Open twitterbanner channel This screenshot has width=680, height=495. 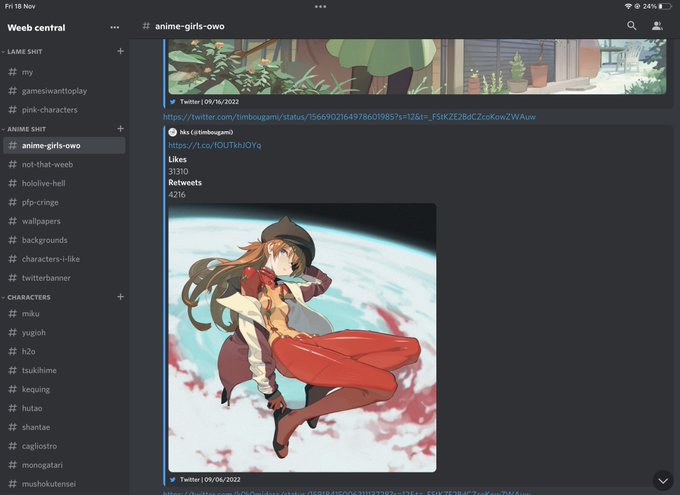pyautogui.click(x=64, y=278)
